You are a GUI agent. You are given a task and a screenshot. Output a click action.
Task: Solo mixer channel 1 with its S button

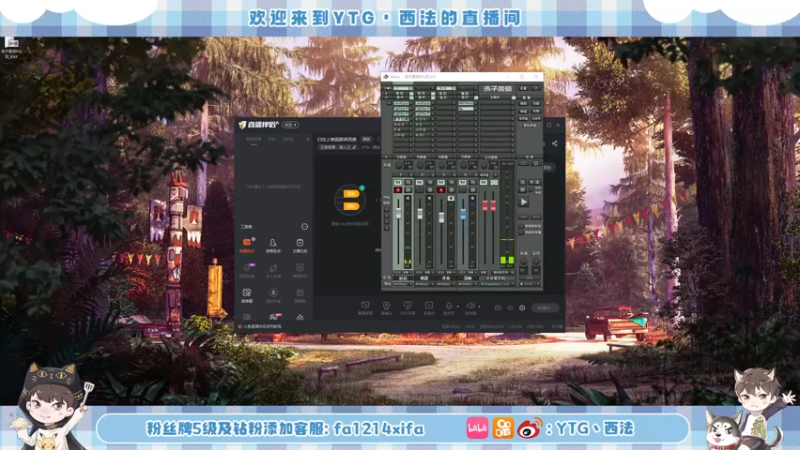coord(408,182)
